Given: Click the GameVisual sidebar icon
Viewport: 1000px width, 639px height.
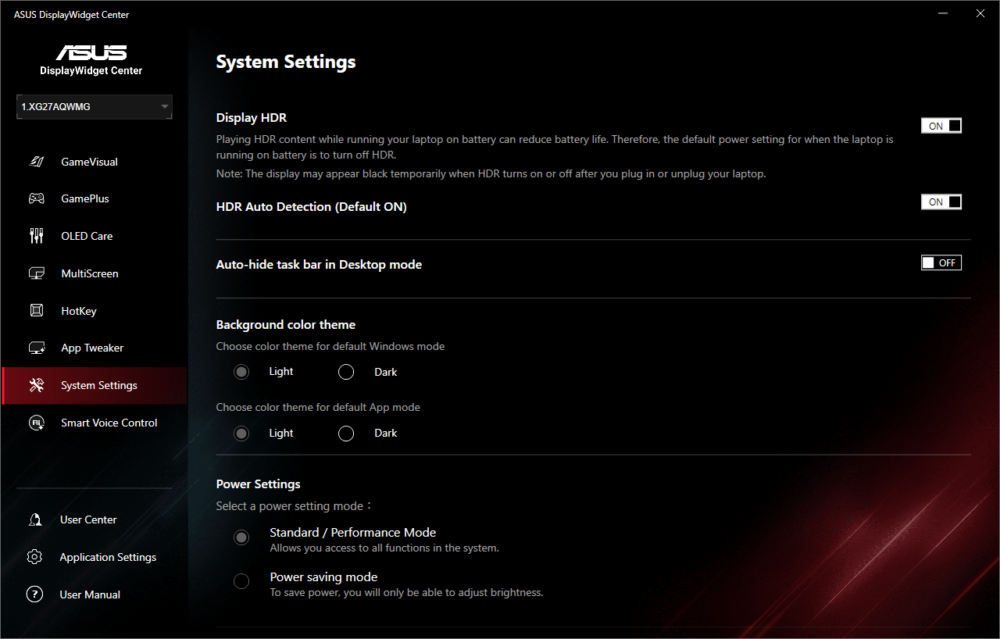Looking at the screenshot, I should (37, 162).
